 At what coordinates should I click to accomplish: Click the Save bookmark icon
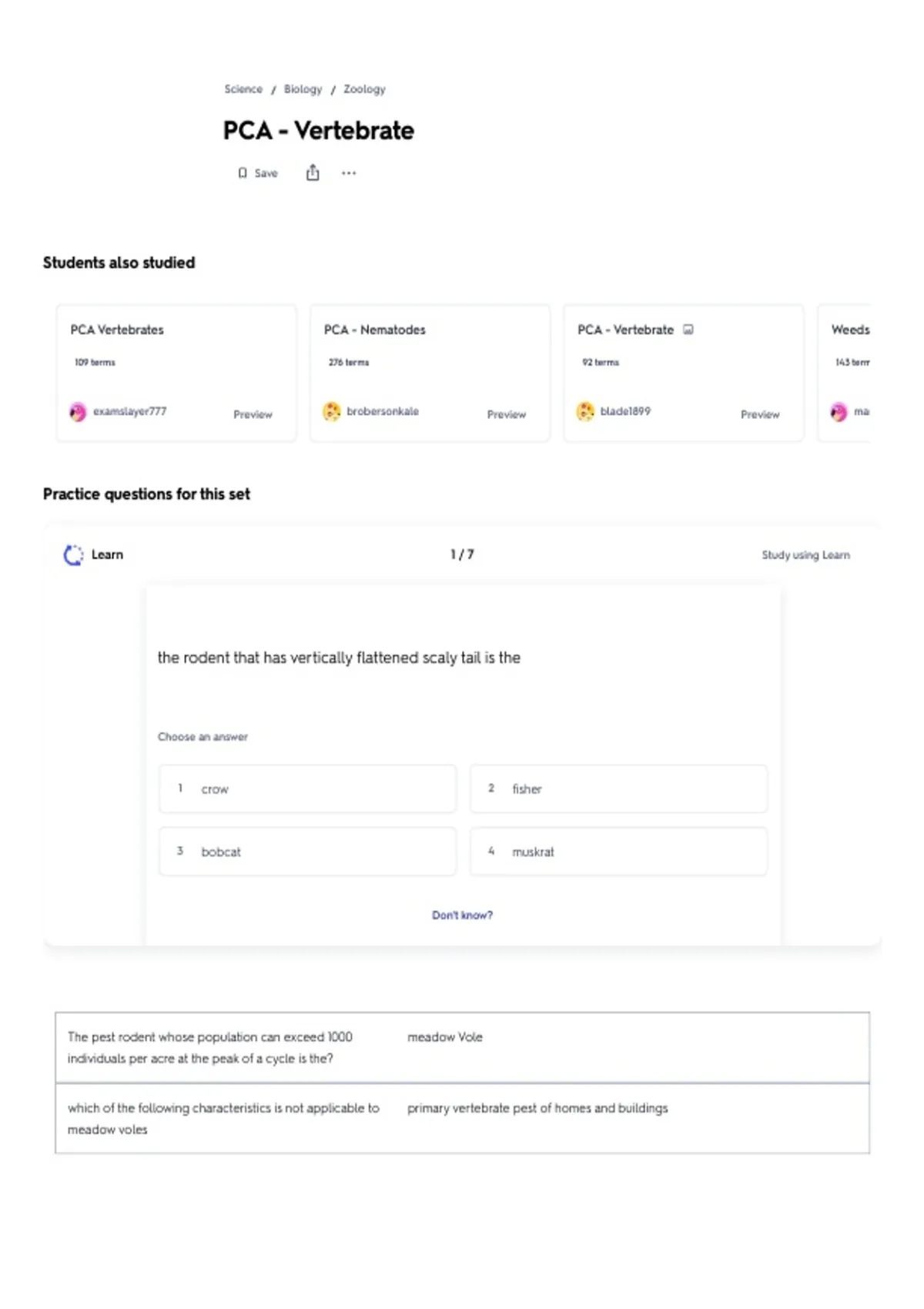tap(243, 173)
